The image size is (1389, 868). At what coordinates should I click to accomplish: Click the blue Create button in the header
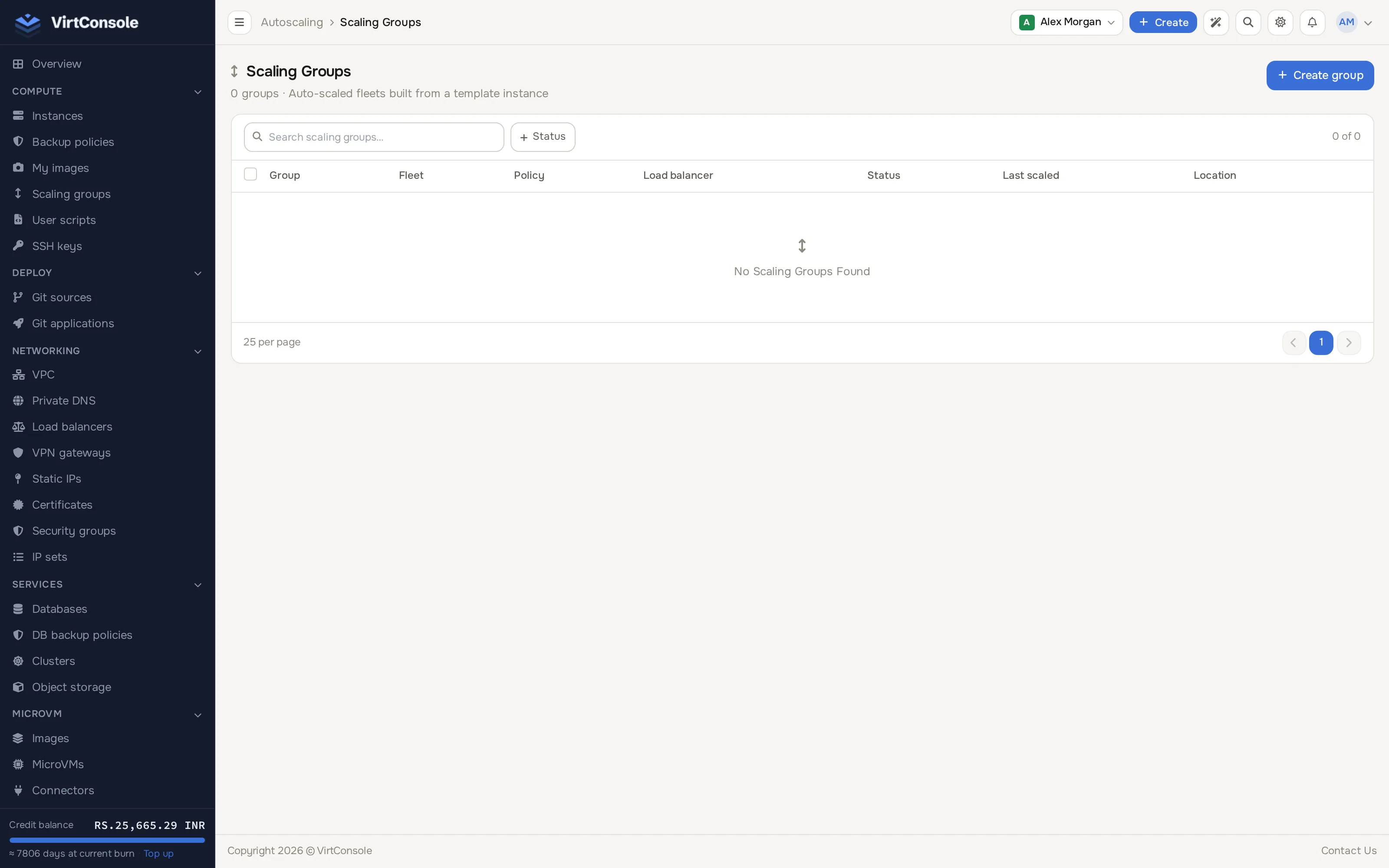[1163, 23]
